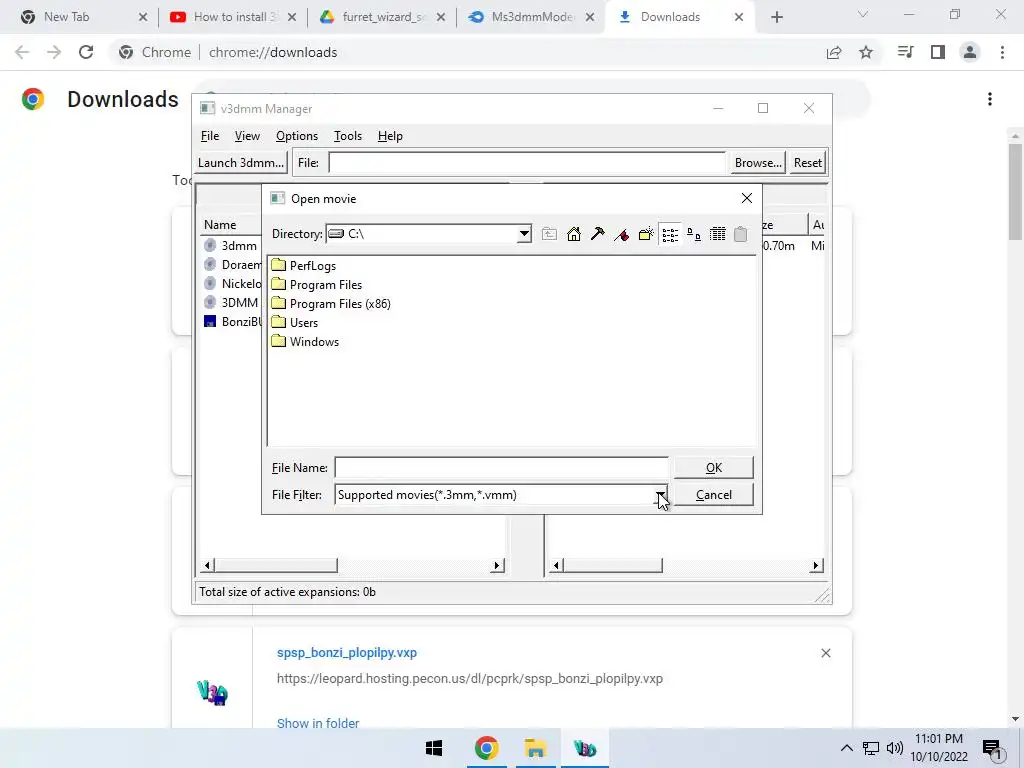Image resolution: width=1024 pixels, height=768 pixels.
Task: Click Cancel in the Open movie dialog
Action: coord(713,495)
